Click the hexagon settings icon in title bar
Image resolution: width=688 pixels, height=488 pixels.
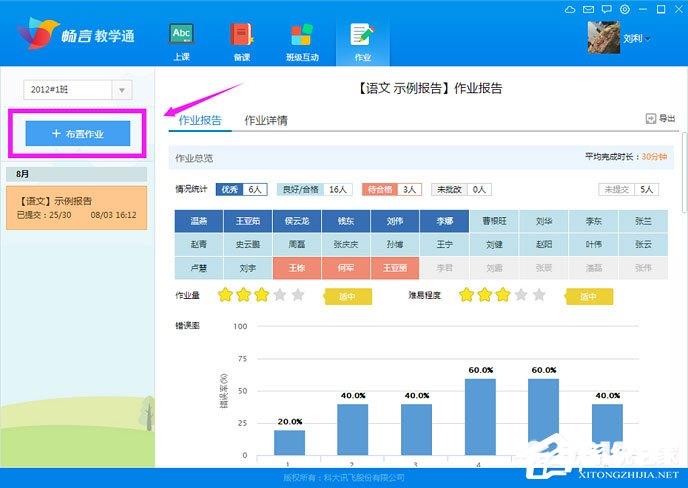point(625,10)
